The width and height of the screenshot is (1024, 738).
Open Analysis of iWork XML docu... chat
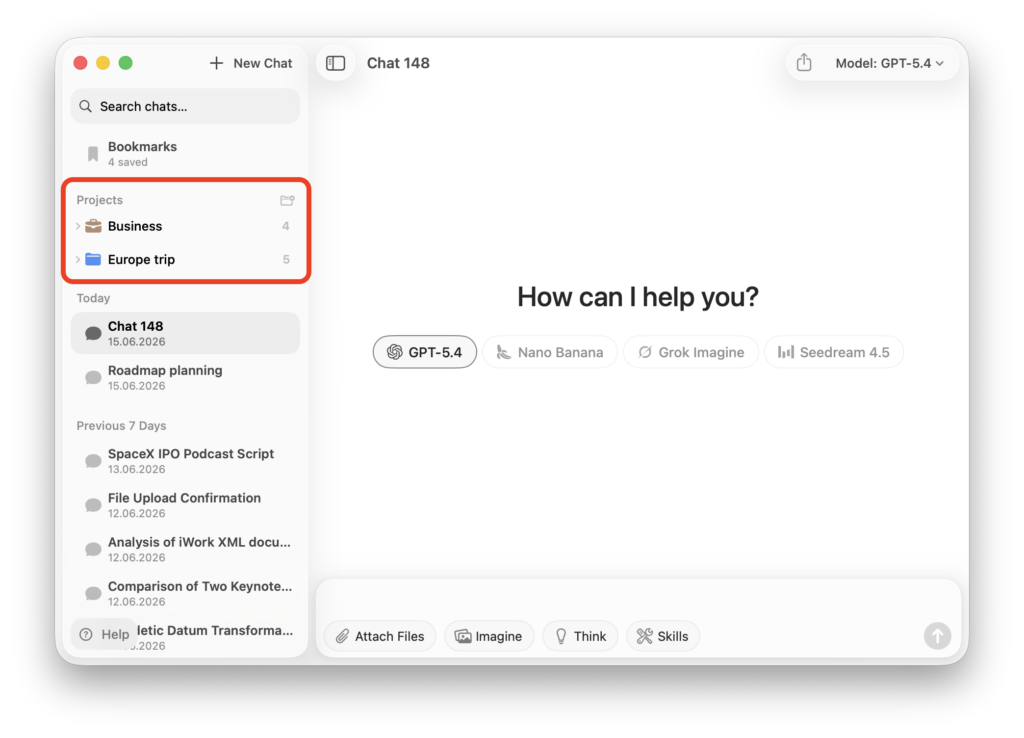coord(185,549)
